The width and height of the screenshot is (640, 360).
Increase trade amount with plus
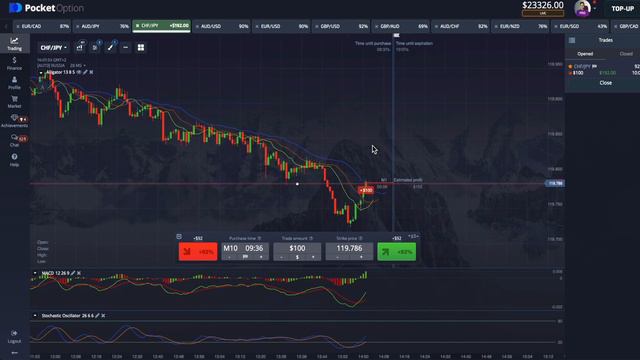(313, 257)
